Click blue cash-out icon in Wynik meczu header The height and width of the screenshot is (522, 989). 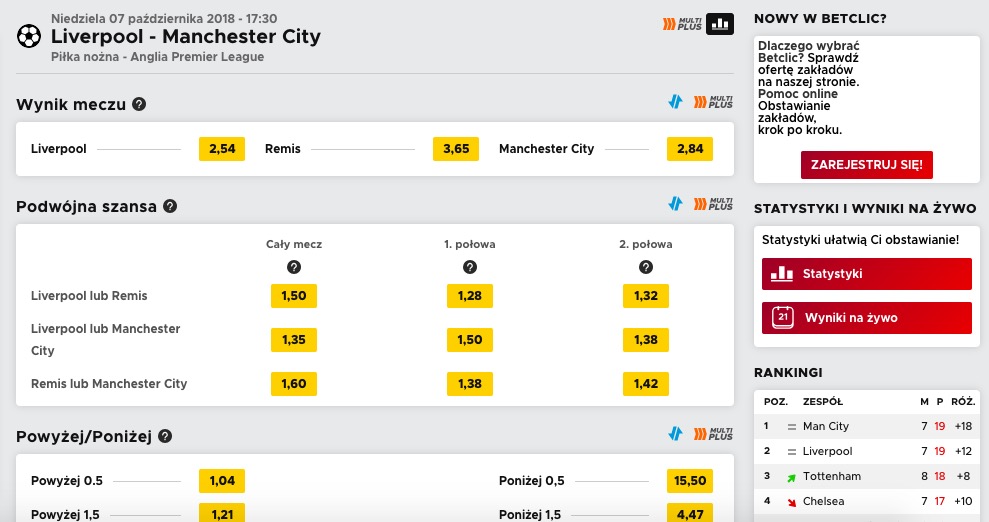tap(676, 102)
